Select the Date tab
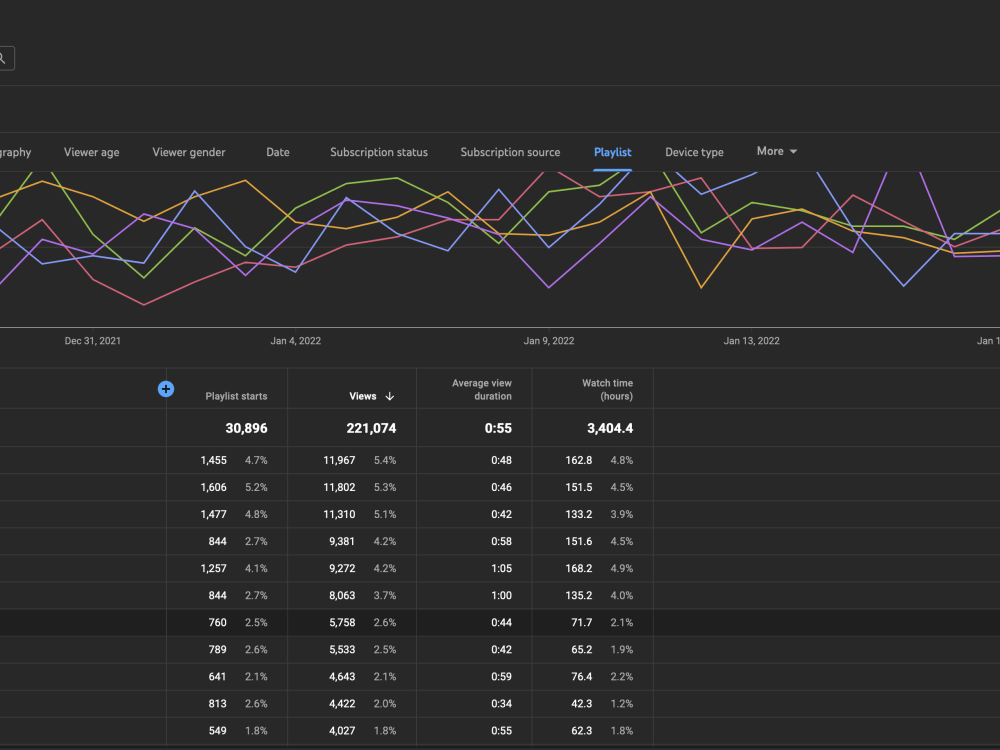 277,152
